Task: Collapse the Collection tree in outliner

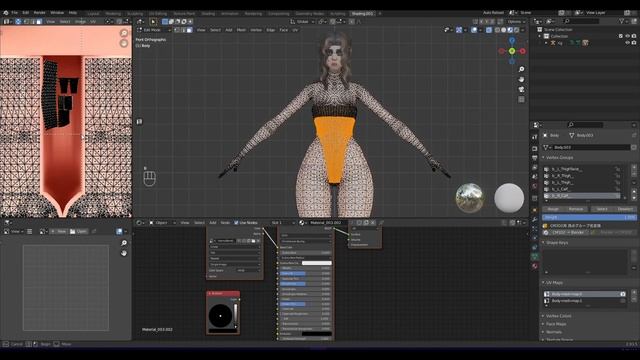Action: [x=540, y=36]
